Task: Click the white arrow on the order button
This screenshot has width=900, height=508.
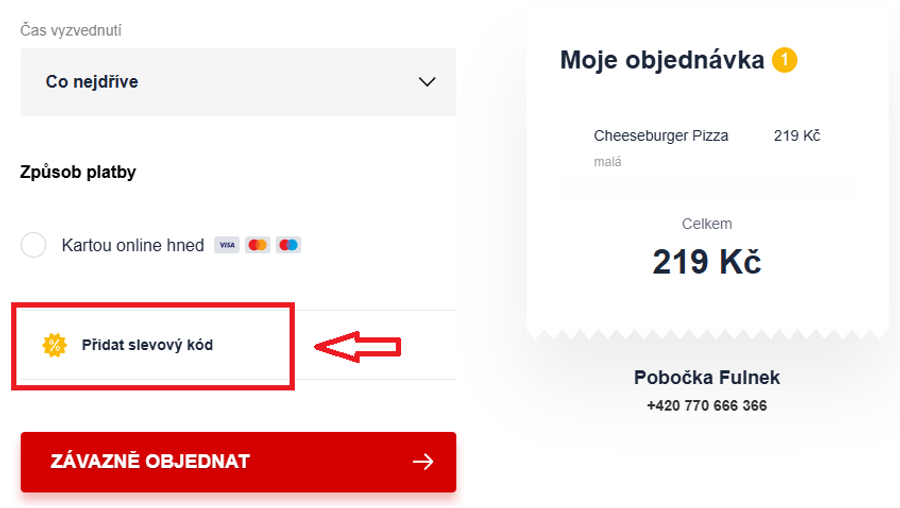Action: [423, 461]
